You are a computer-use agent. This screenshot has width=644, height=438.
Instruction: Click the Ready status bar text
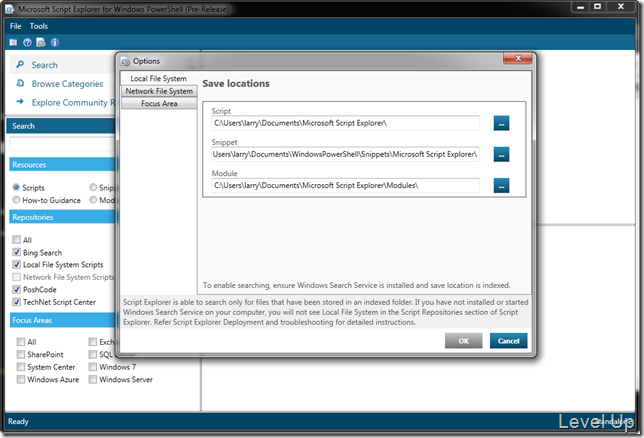tap(18, 421)
